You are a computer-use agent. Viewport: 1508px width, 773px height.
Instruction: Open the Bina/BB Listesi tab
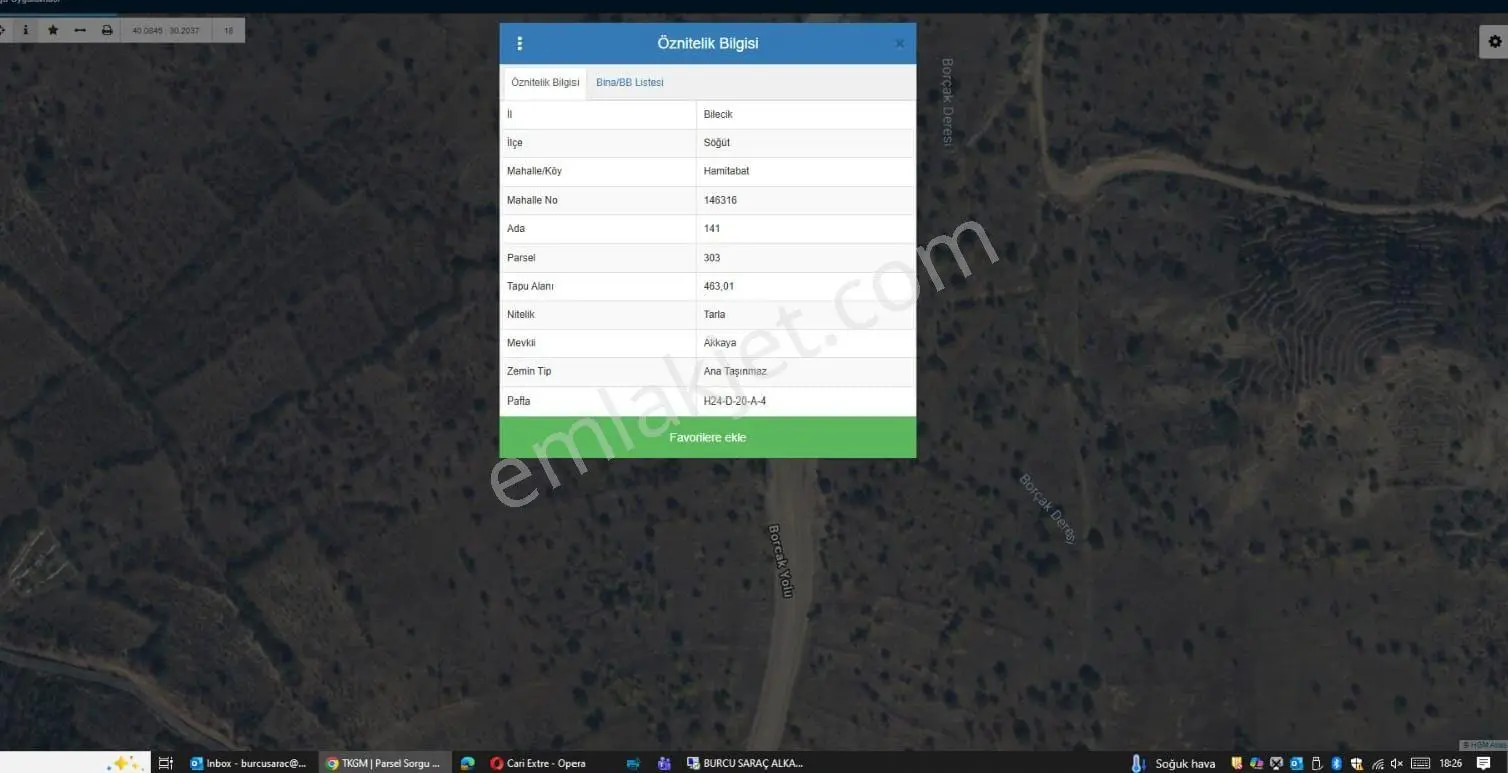pos(630,82)
